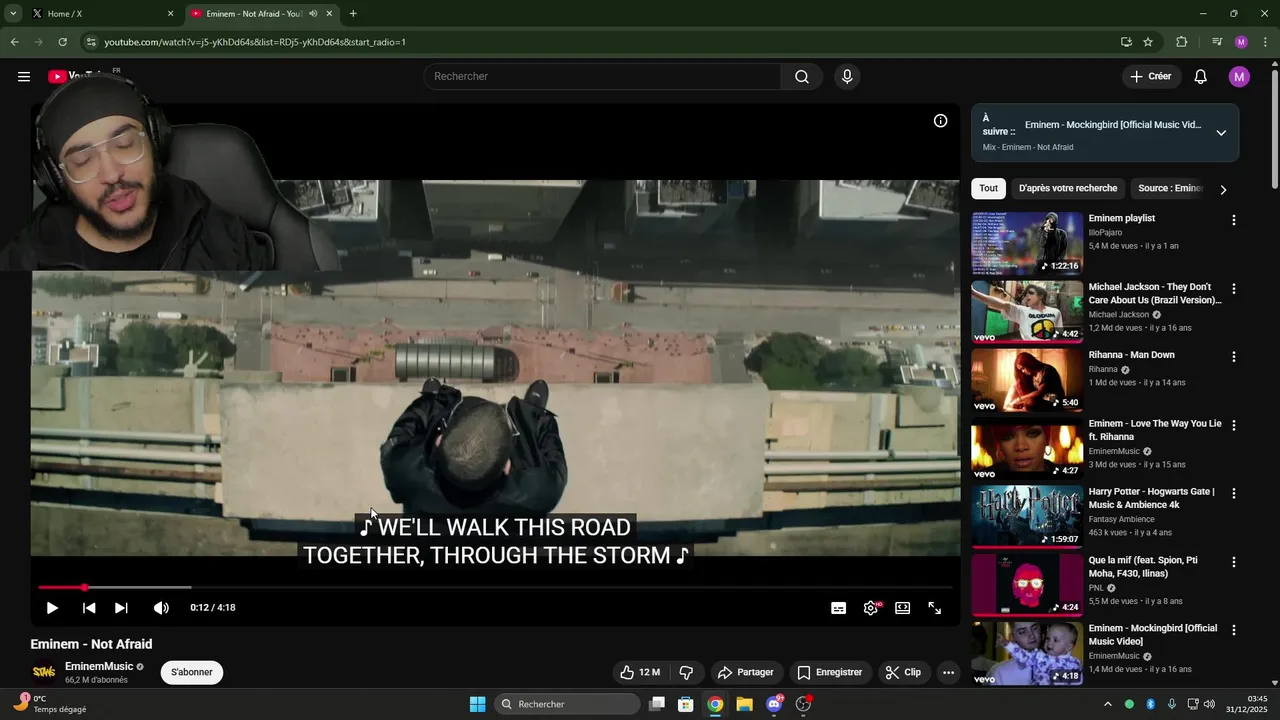This screenshot has height=720, width=1280.
Task: Open the Harry Potter Hogwarts Gate thumbnail
Action: [x=1027, y=517]
